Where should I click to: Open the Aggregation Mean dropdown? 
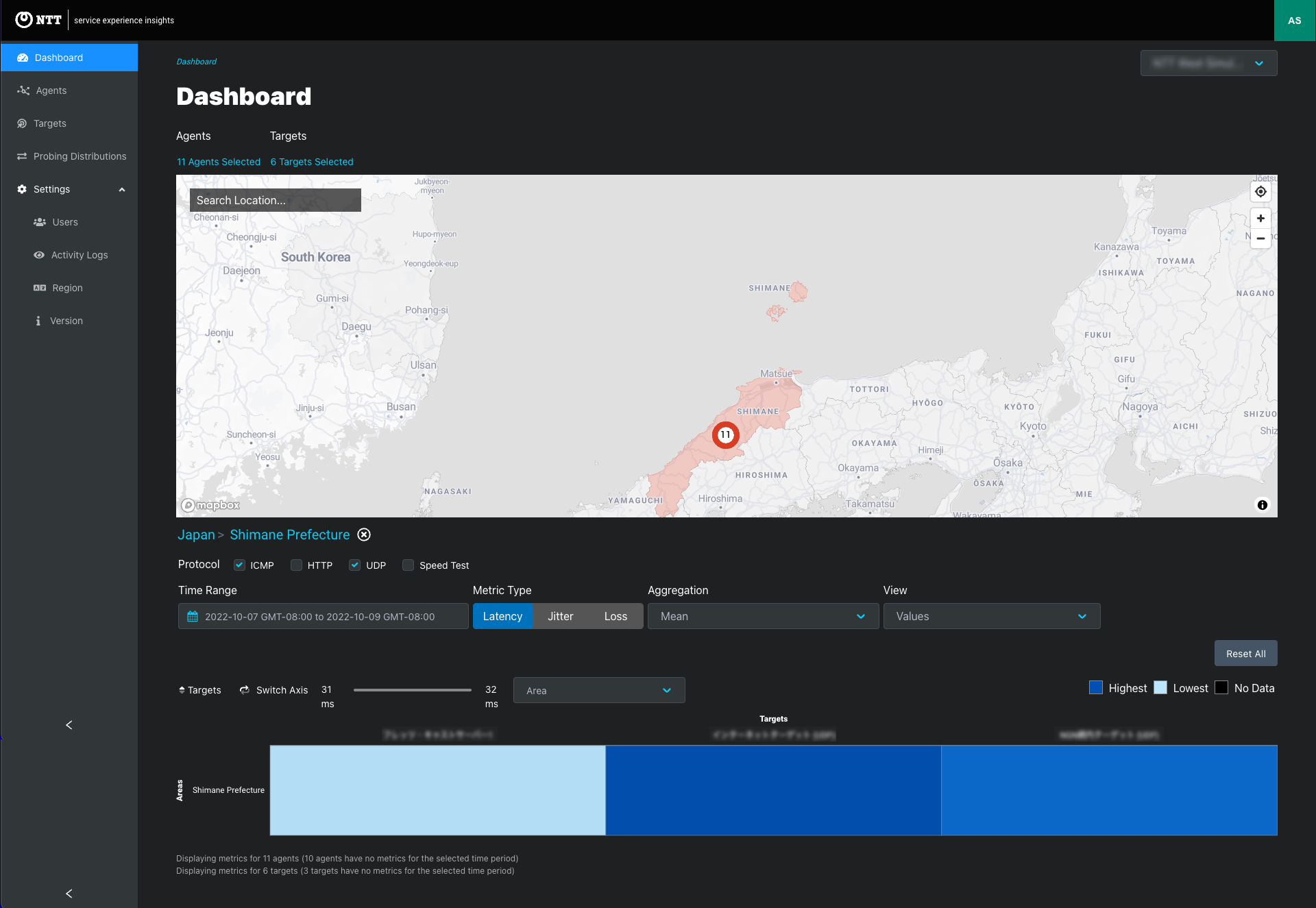click(x=762, y=616)
